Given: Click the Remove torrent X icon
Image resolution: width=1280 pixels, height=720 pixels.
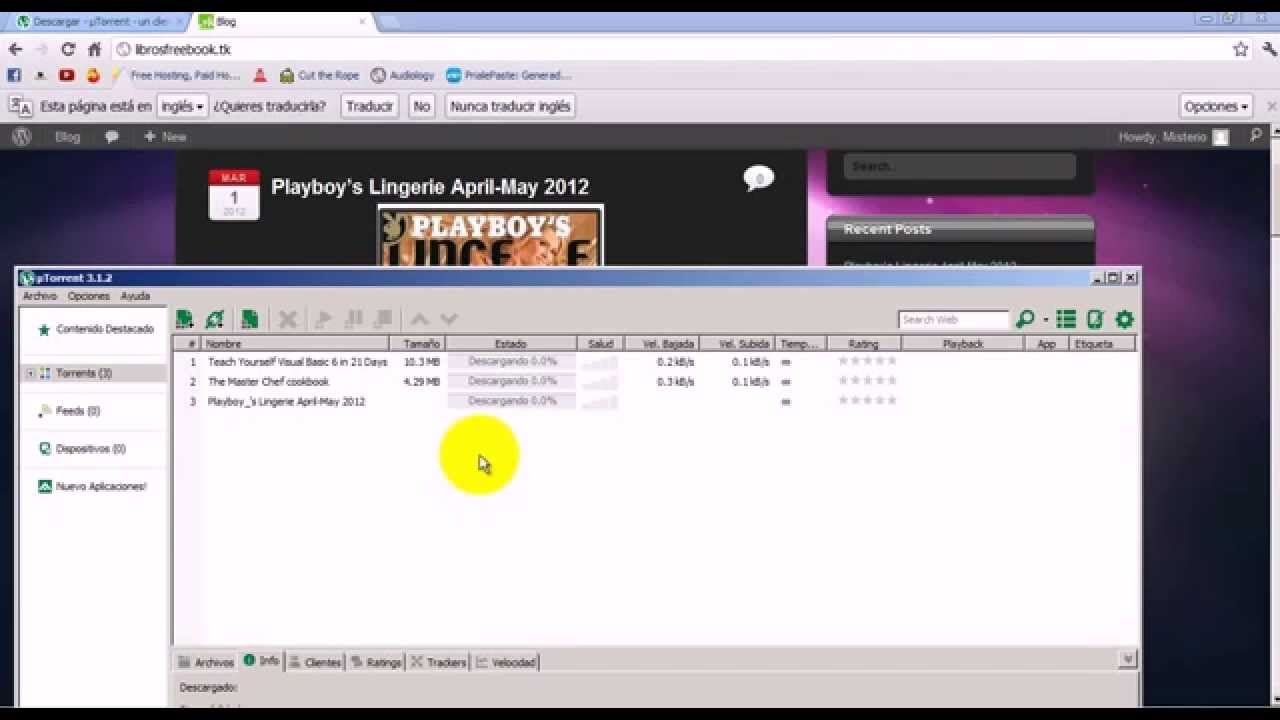Looking at the screenshot, I should coord(288,319).
